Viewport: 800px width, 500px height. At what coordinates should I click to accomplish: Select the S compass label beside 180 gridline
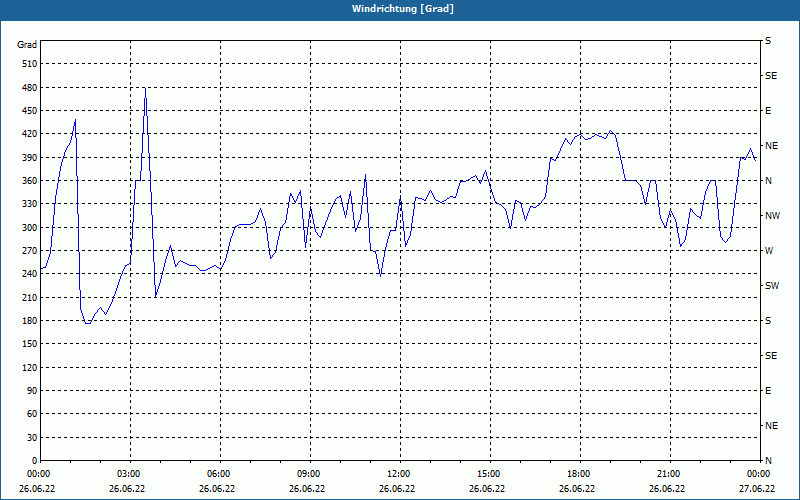768,321
